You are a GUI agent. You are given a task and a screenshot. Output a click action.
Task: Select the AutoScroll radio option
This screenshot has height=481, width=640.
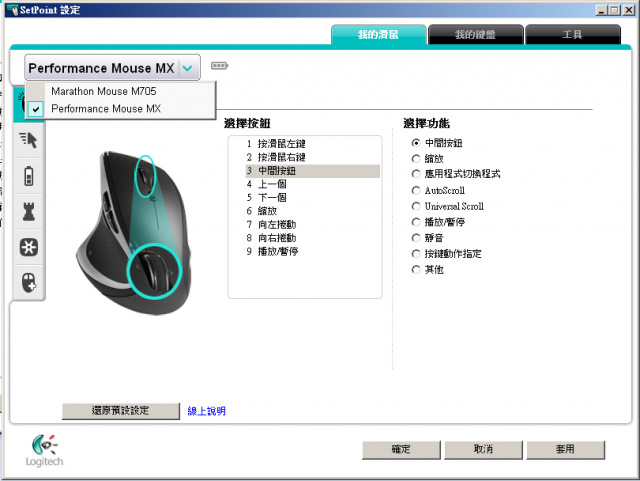(x=416, y=190)
